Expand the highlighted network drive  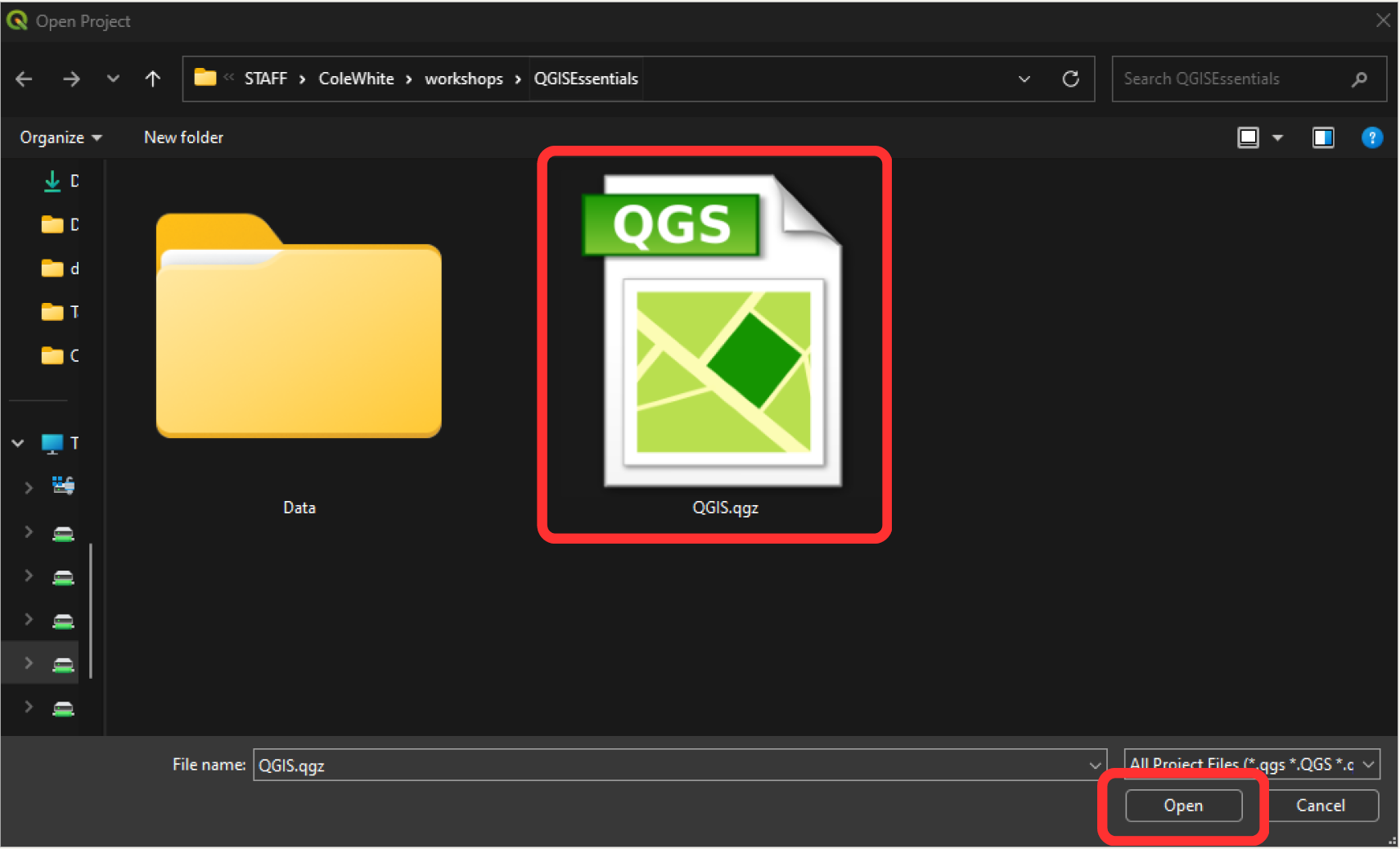(x=29, y=663)
